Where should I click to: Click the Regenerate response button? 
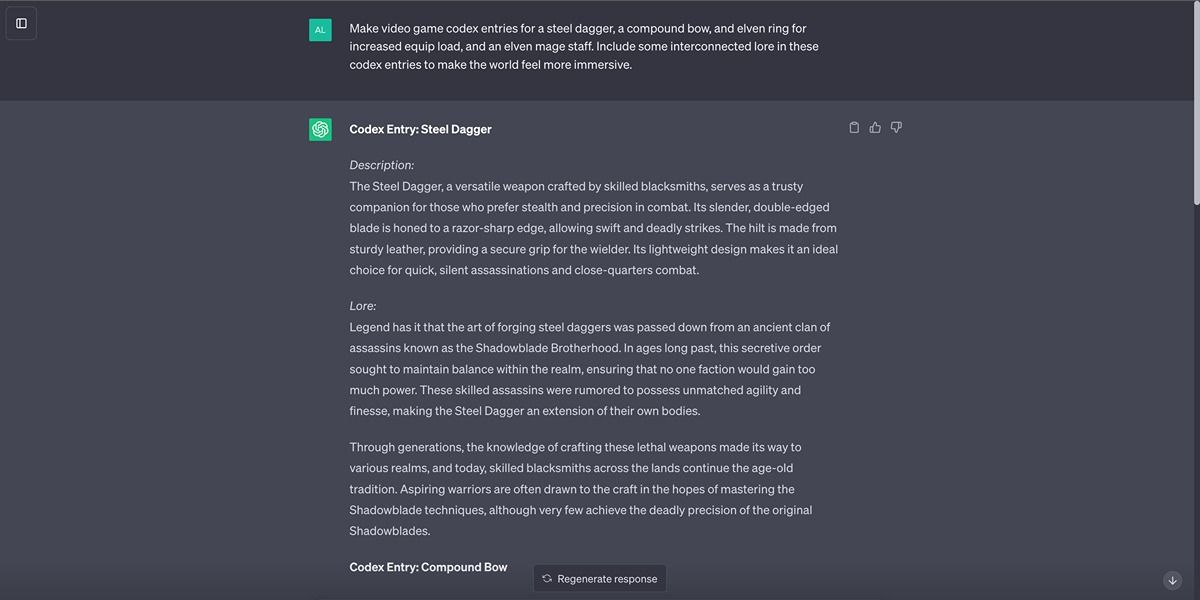click(x=600, y=578)
